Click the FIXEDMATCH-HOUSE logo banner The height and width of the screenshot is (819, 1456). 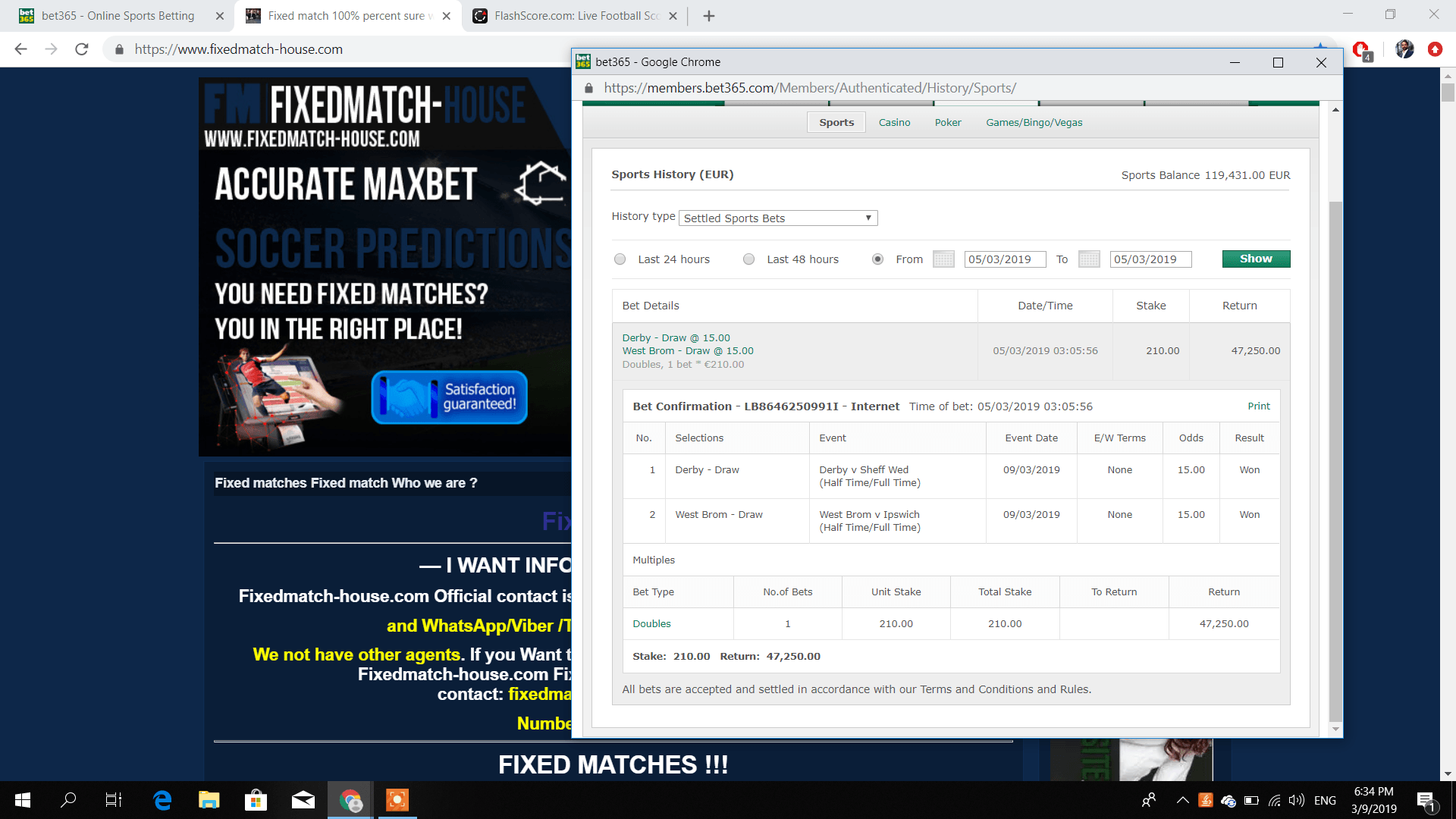click(366, 114)
